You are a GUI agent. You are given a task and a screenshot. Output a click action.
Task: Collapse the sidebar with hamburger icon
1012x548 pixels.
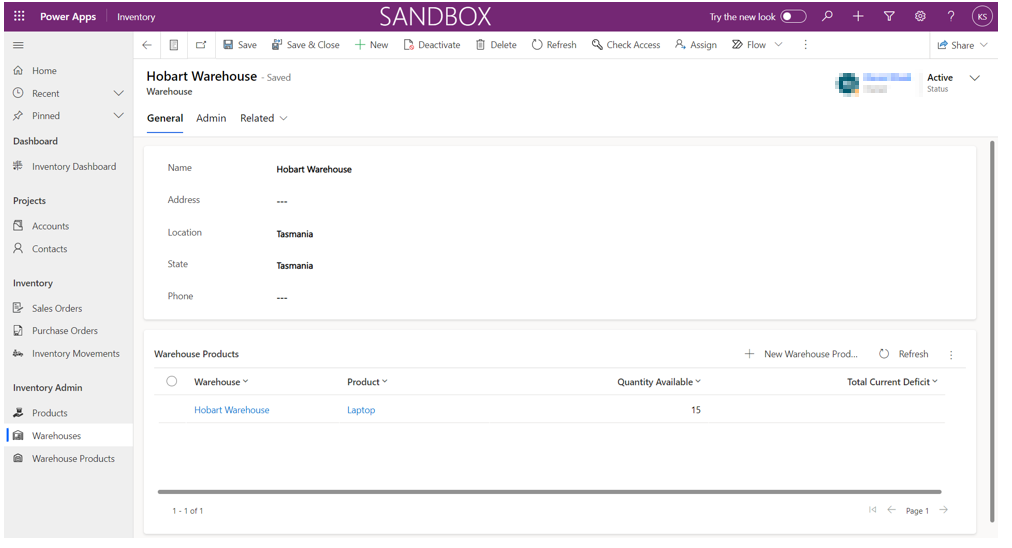(18, 45)
